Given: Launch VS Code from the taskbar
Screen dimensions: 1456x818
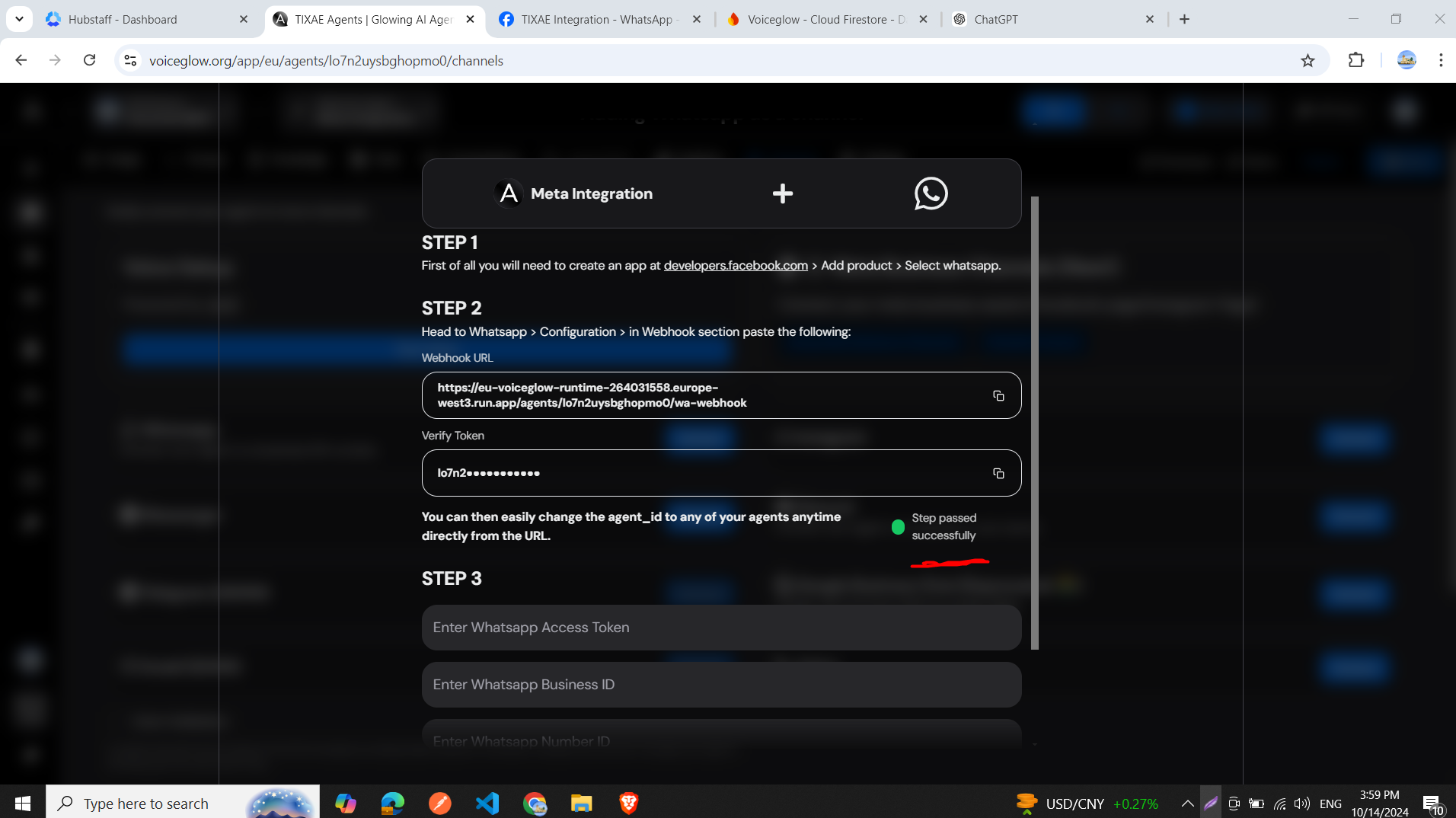Looking at the screenshot, I should point(487,802).
